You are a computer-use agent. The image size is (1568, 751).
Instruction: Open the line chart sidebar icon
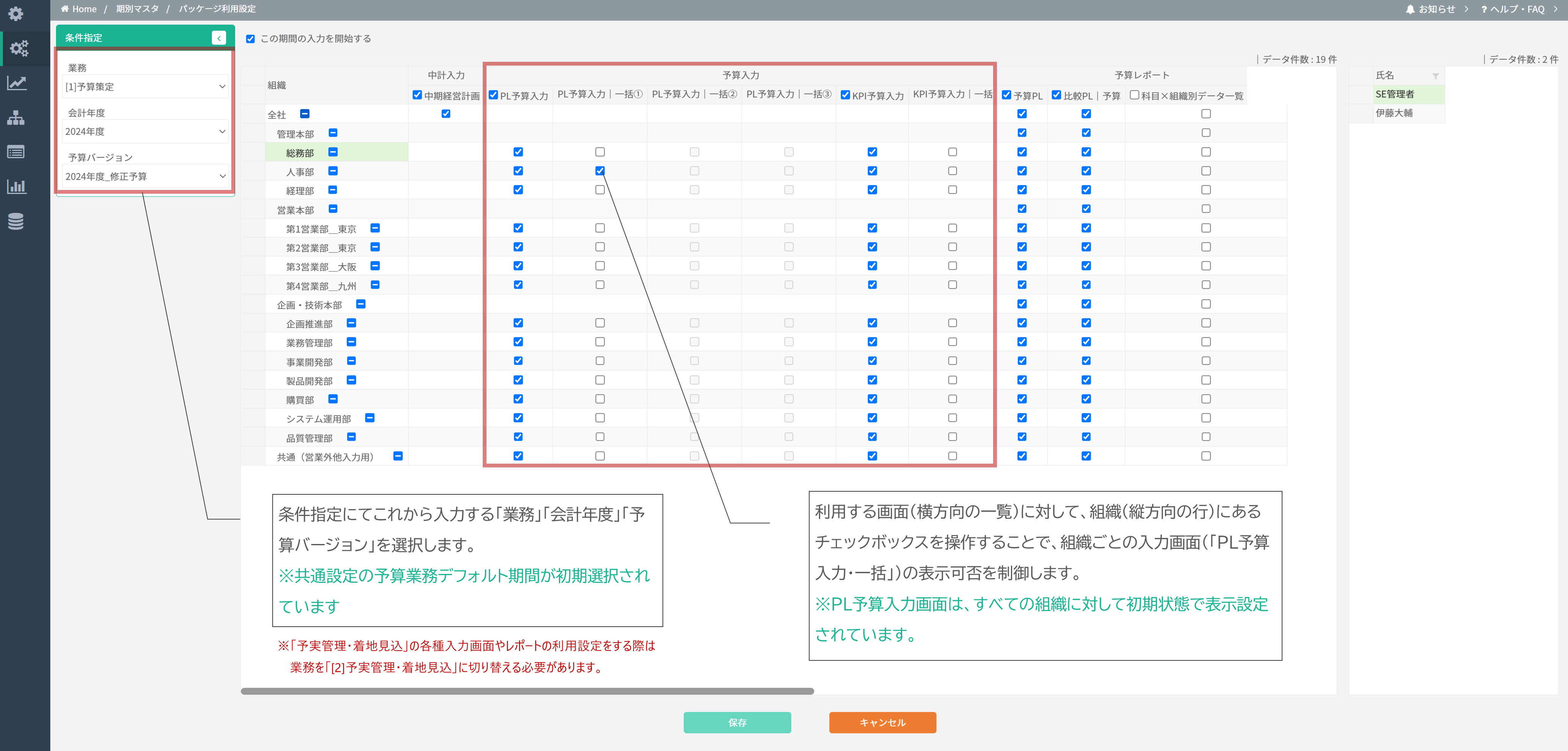[16, 83]
